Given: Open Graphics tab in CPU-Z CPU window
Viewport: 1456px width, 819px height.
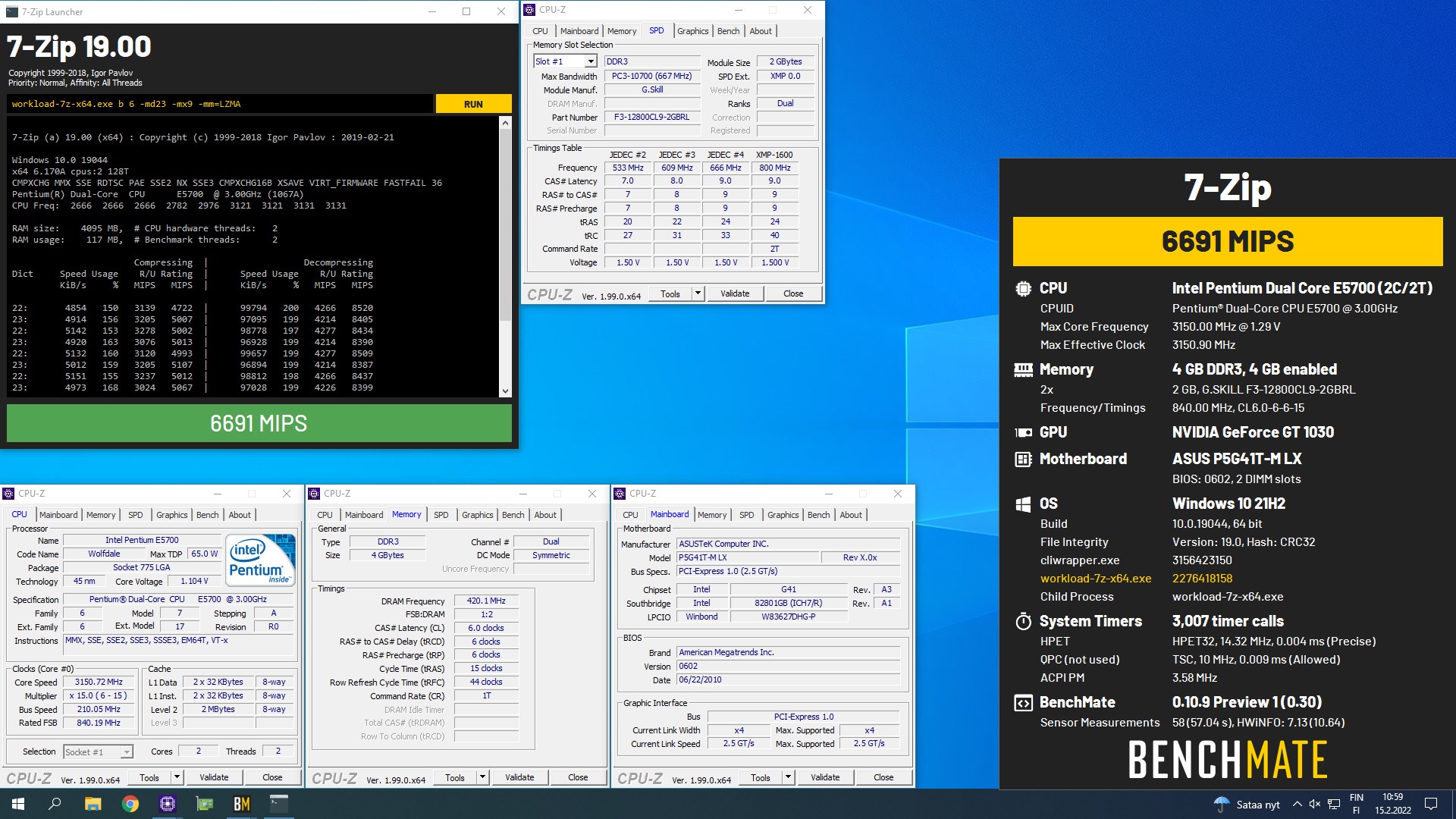Looking at the screenshot, I should click(171, 515).
